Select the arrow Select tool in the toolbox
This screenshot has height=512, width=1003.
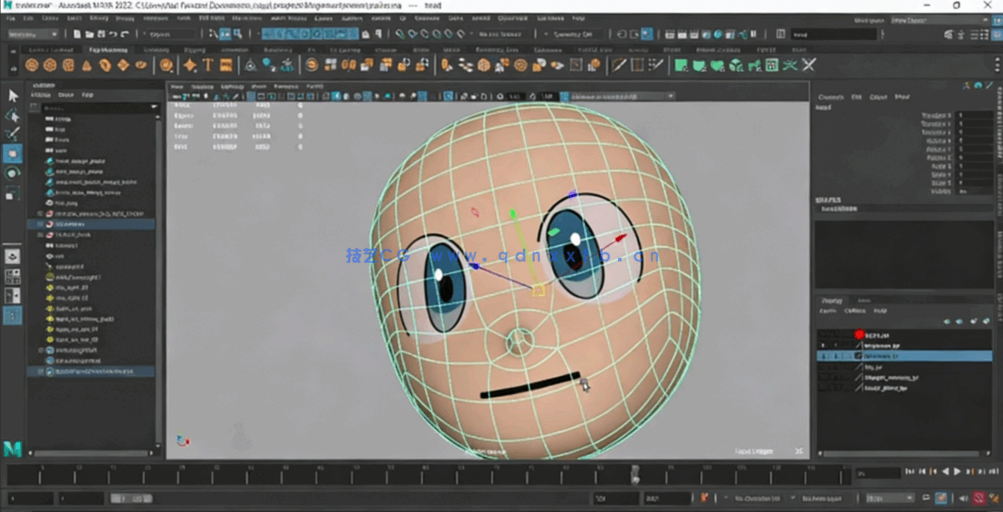[13, 95]
